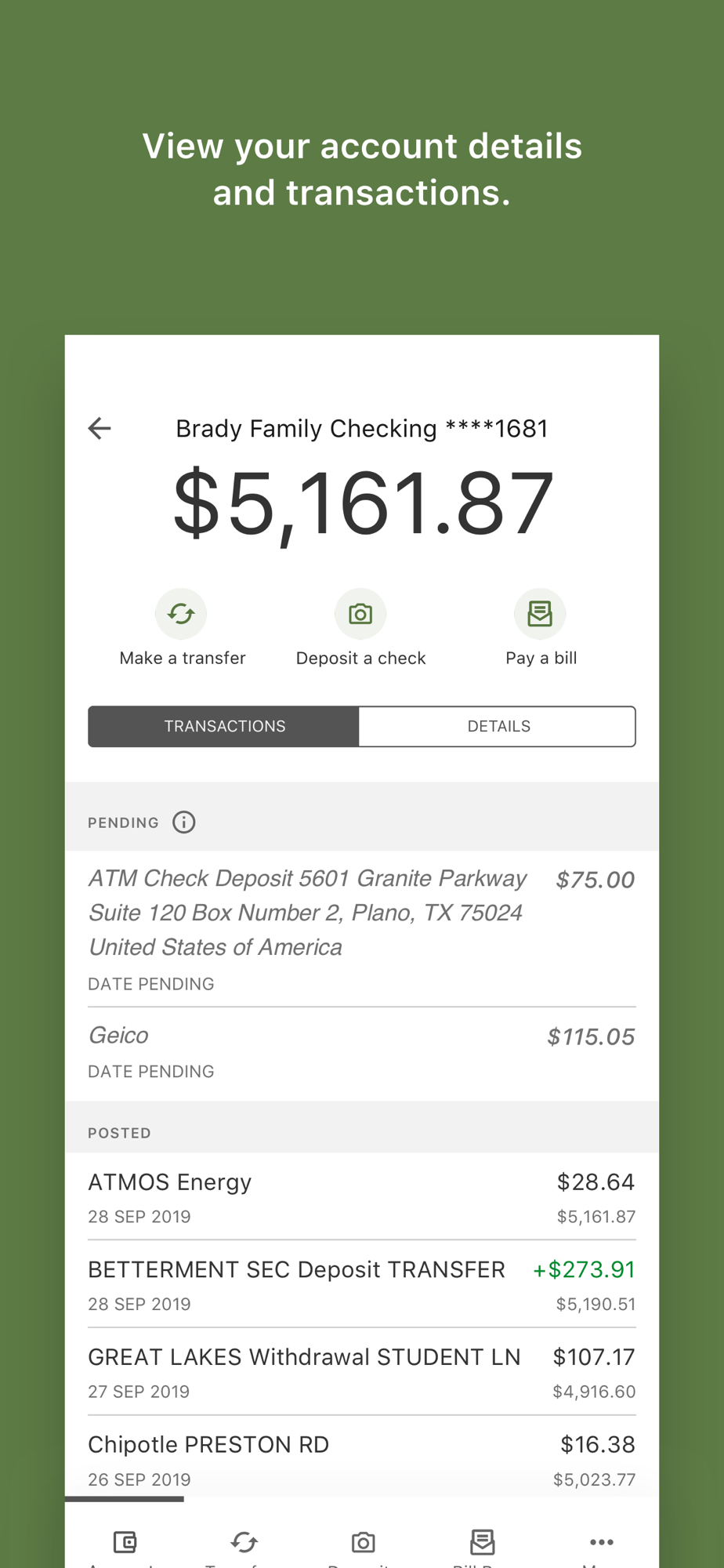Screen dimensions: 724x1568
Task: Open the ATMOS Energy transaction
Action: click(x=362, y=1197)
